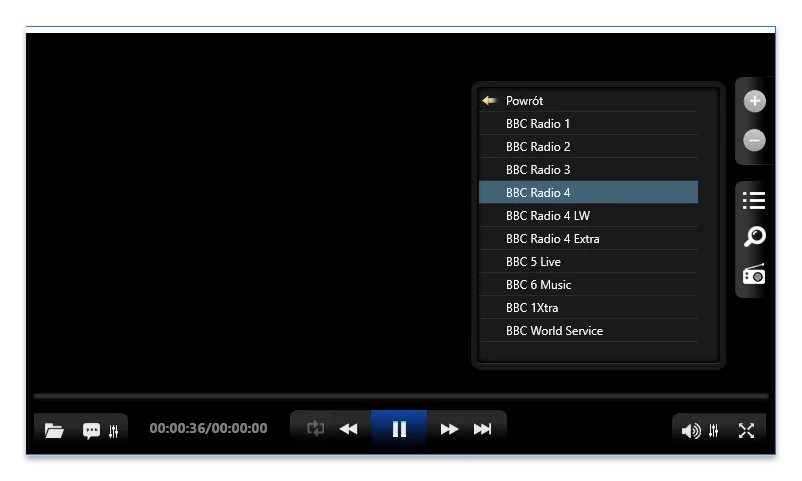The image size is (802, 481).
Task: Open audio equalizer sliders beside the speaker
Action: pyautogui.click(x=714, y=431)
